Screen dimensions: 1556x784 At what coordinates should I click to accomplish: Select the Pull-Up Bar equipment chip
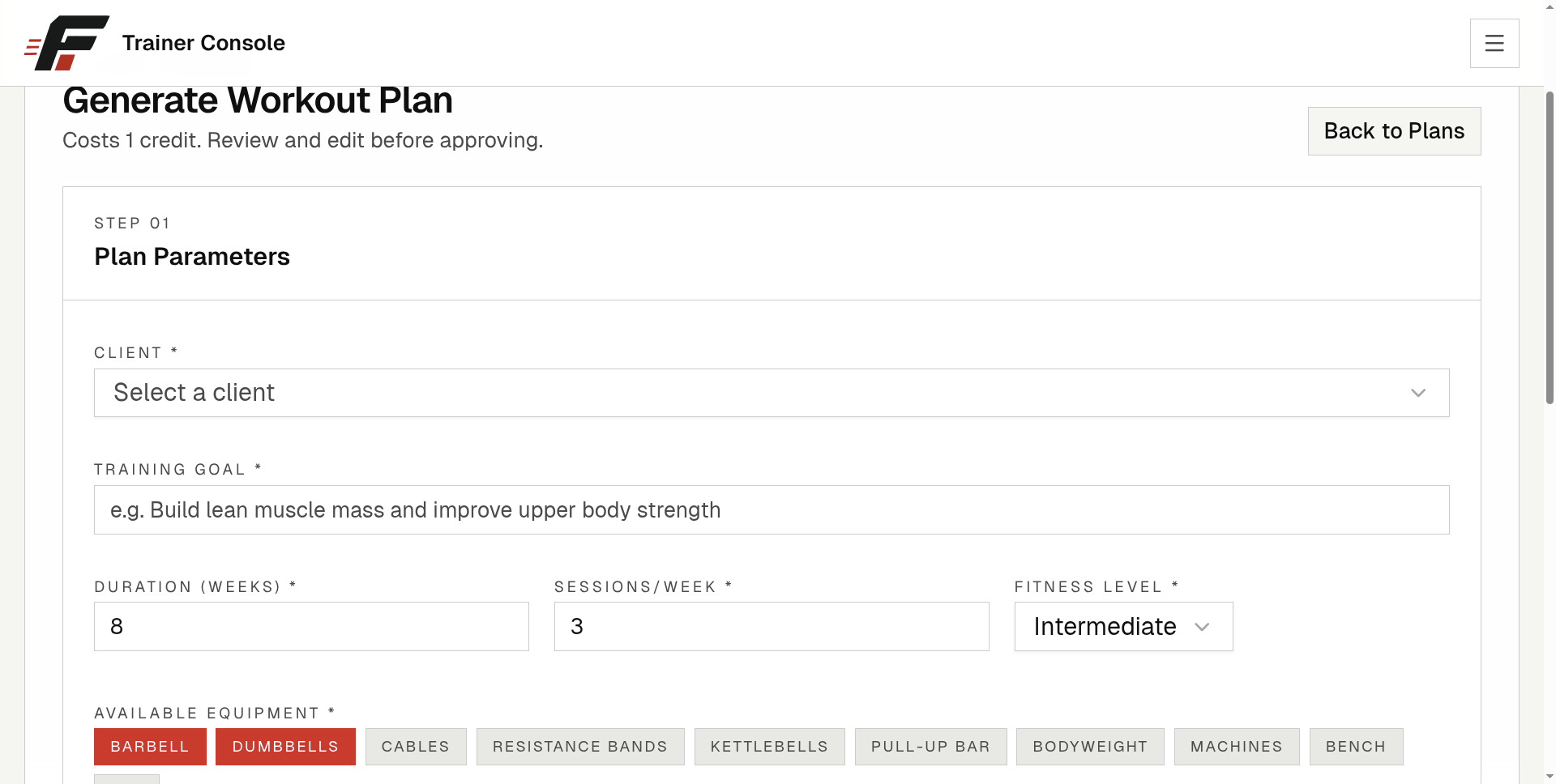tap(930, 747)
